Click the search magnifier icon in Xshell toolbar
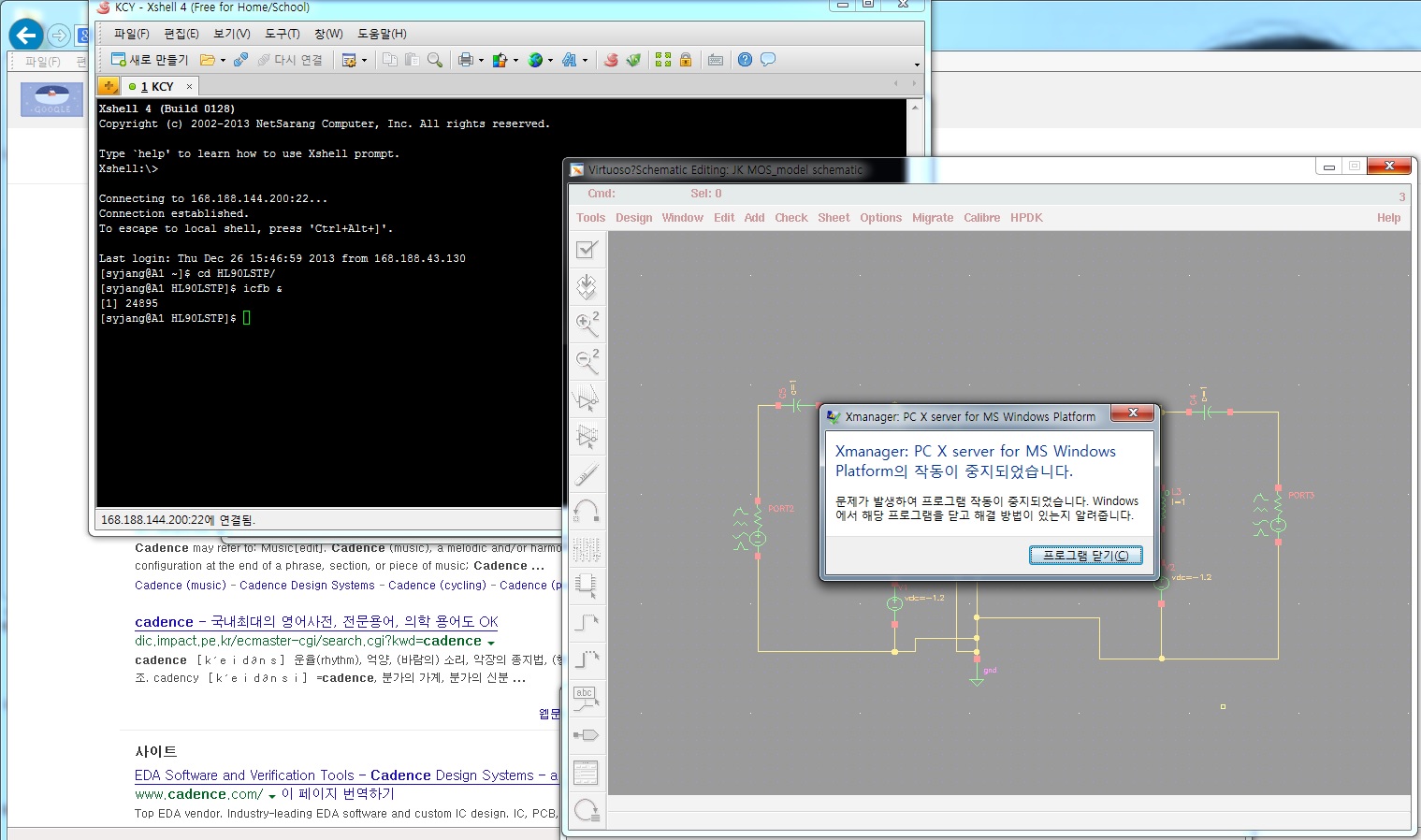Viewport: 1421px width, 840px height. (434, 60)
